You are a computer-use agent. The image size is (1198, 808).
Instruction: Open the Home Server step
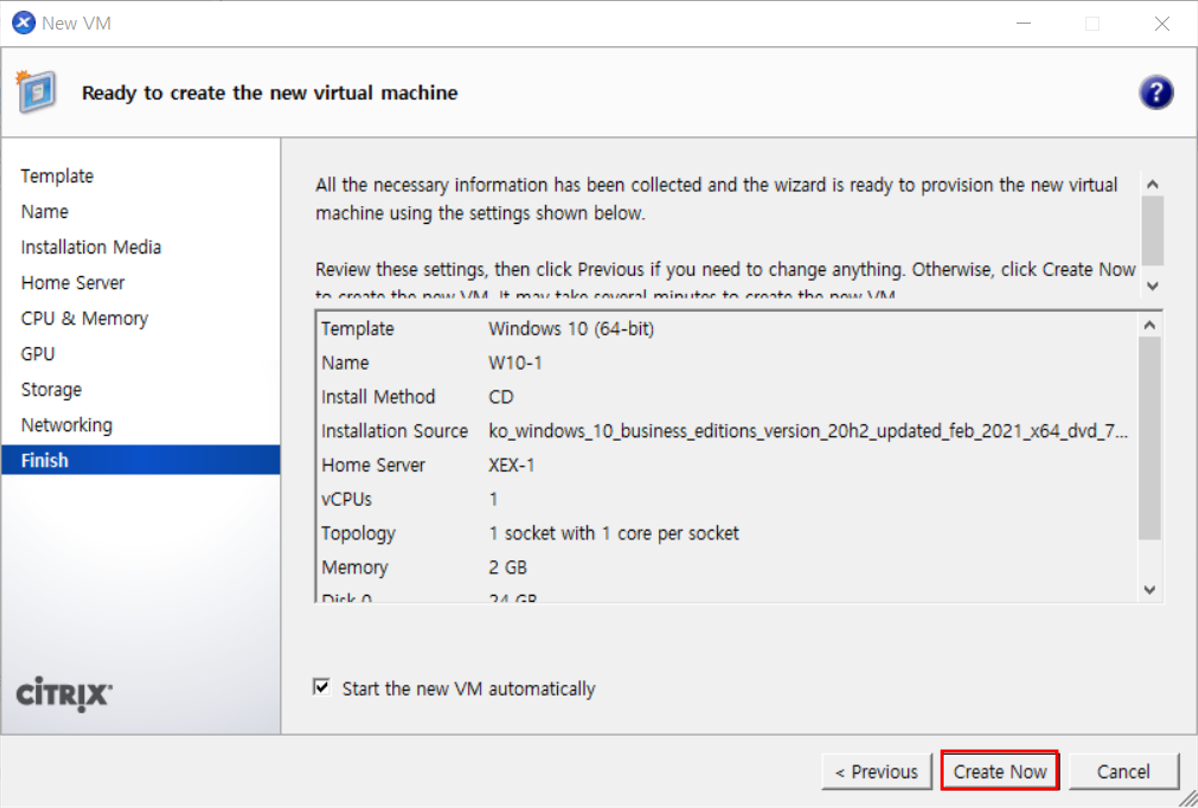coord(73,283)
